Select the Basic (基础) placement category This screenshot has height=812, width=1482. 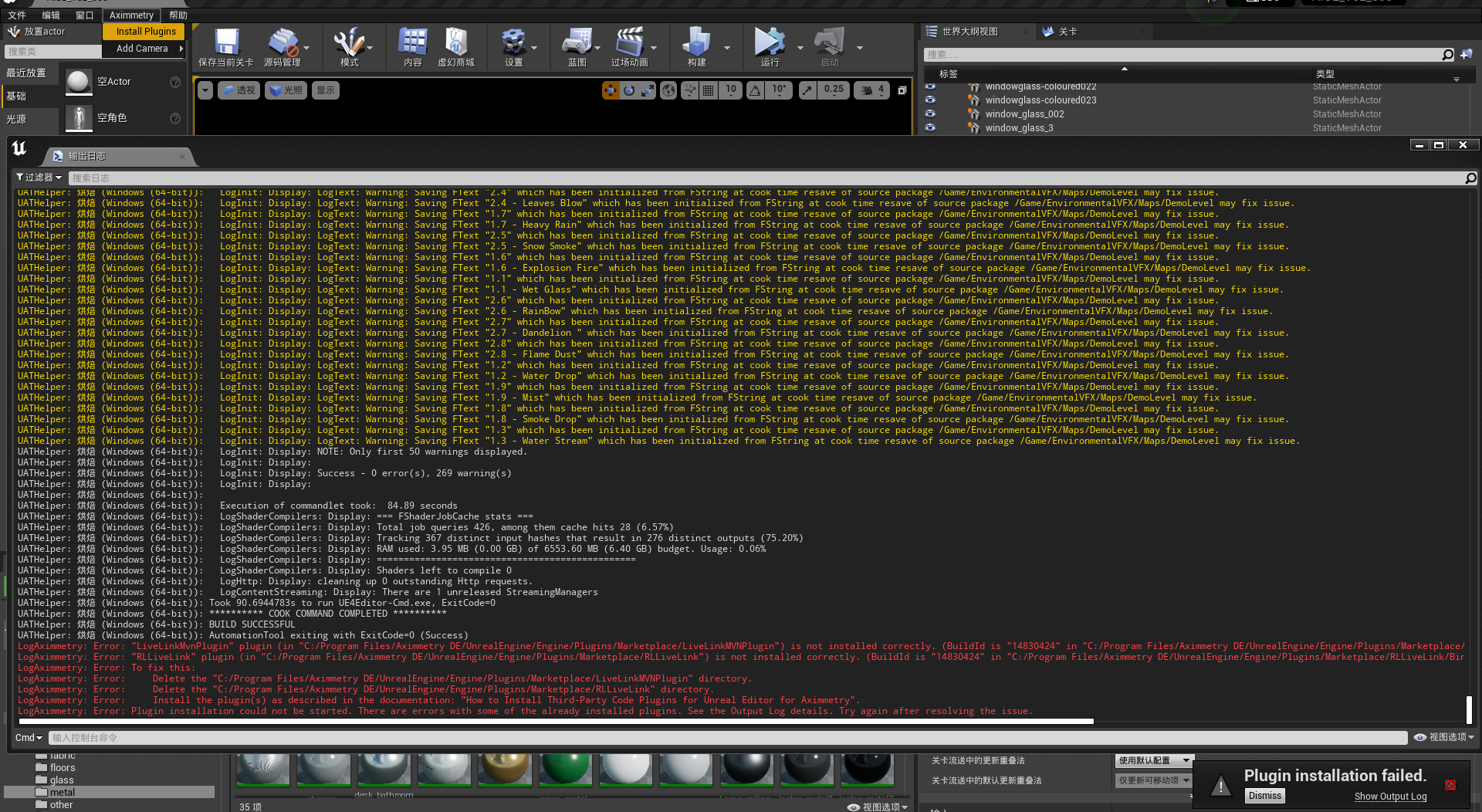point(29,96)
